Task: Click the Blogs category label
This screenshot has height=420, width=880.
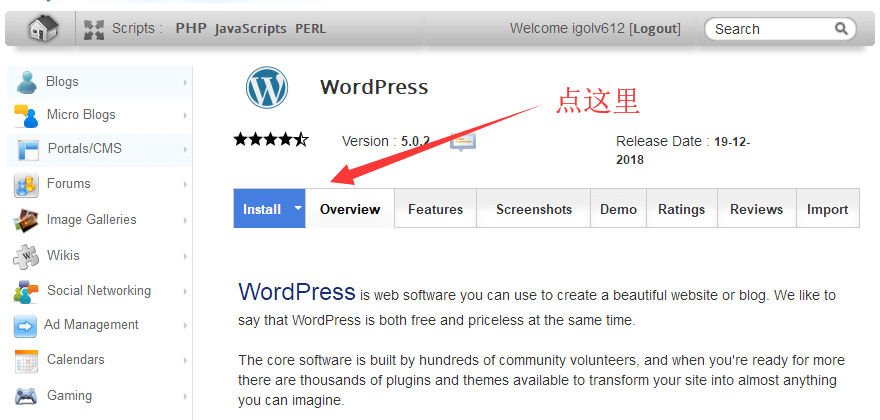Action: (62, 82)
